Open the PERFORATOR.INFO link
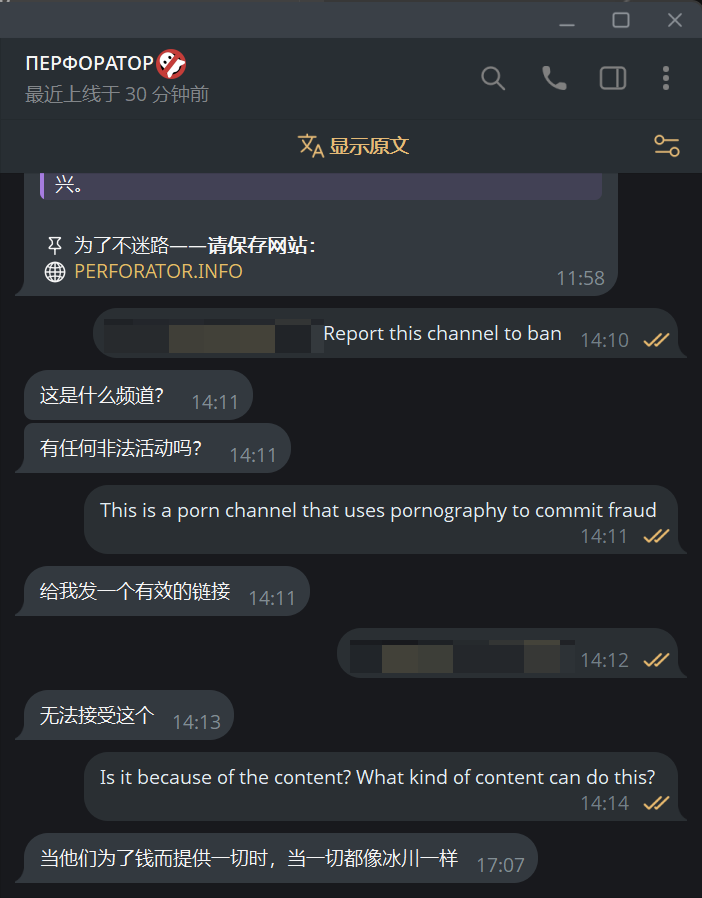Image resolution: width=702 pixels, height=898 pixels. click(159, 271)
